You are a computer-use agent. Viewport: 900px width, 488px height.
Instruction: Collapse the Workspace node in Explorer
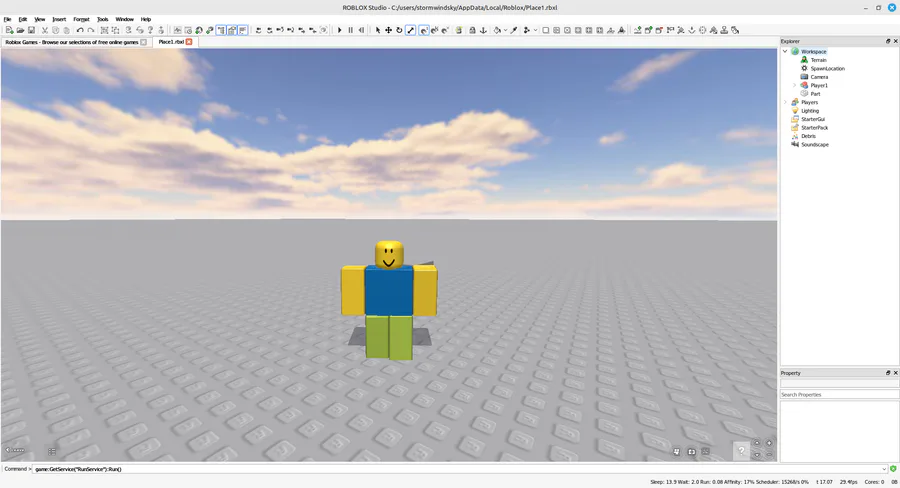785,51
